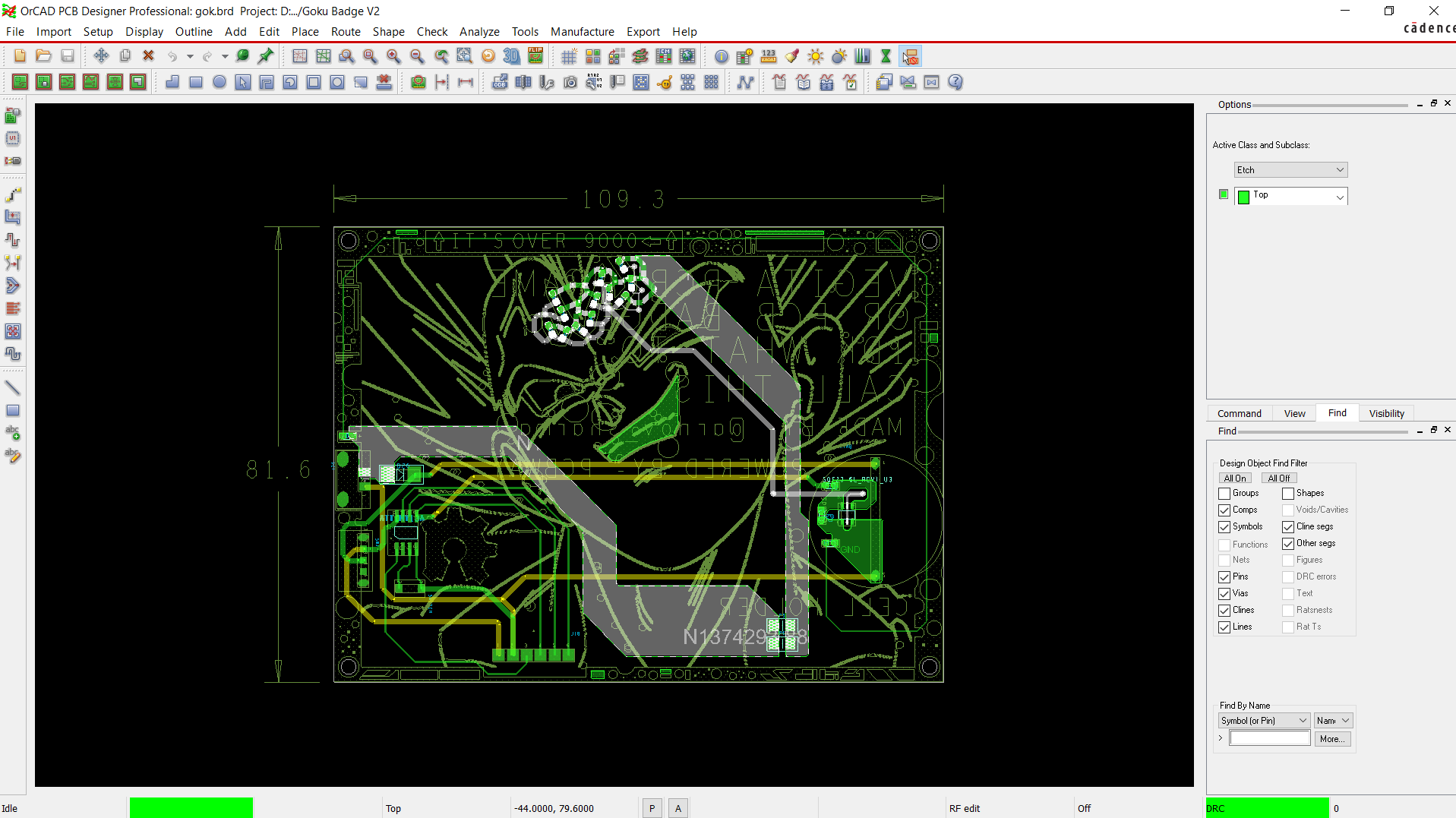Switch to the View tab
The height and width of the screenshot is (818, 1456).
click(1294, 414)
